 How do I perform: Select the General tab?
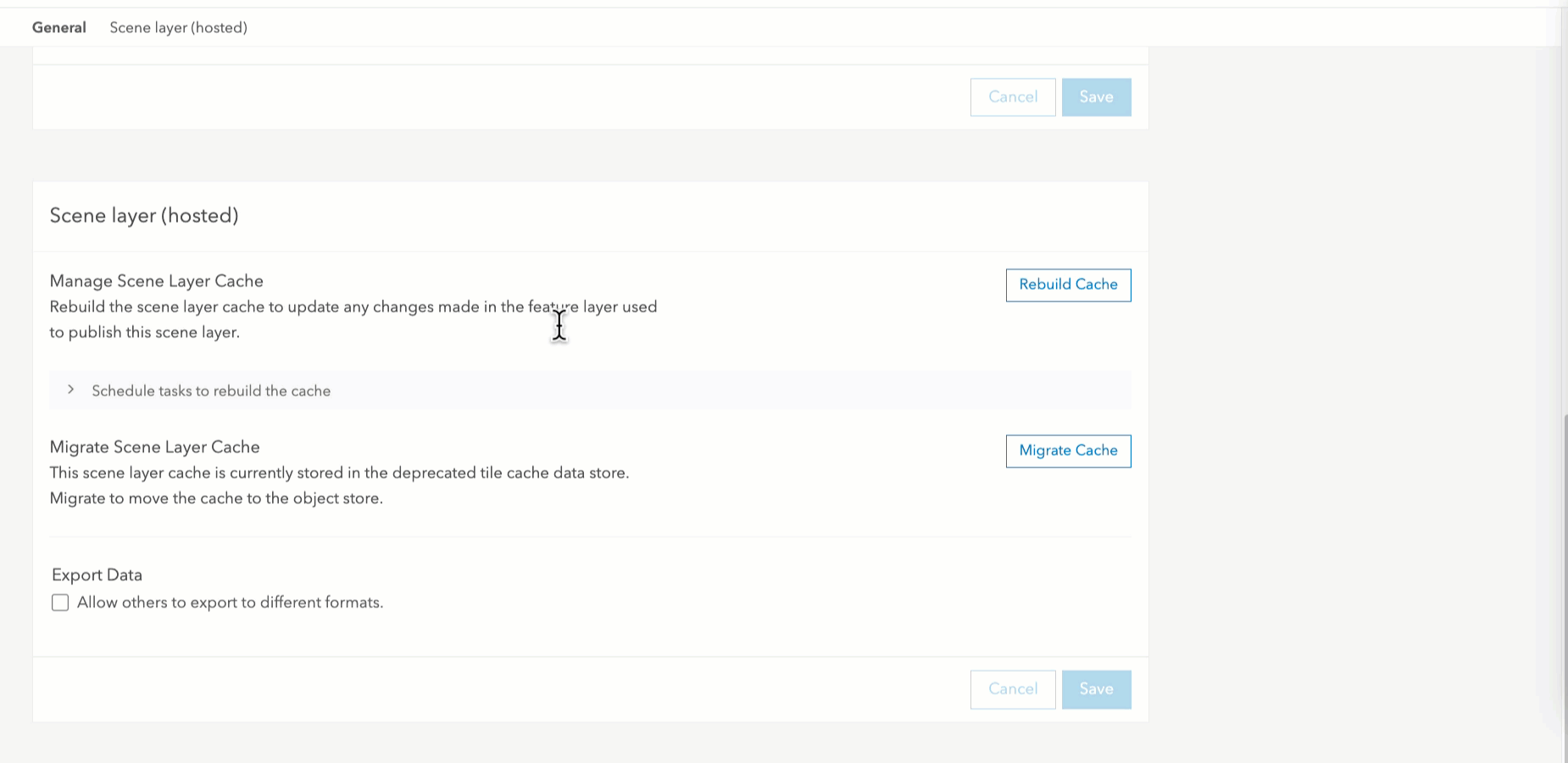coord(58,27)
